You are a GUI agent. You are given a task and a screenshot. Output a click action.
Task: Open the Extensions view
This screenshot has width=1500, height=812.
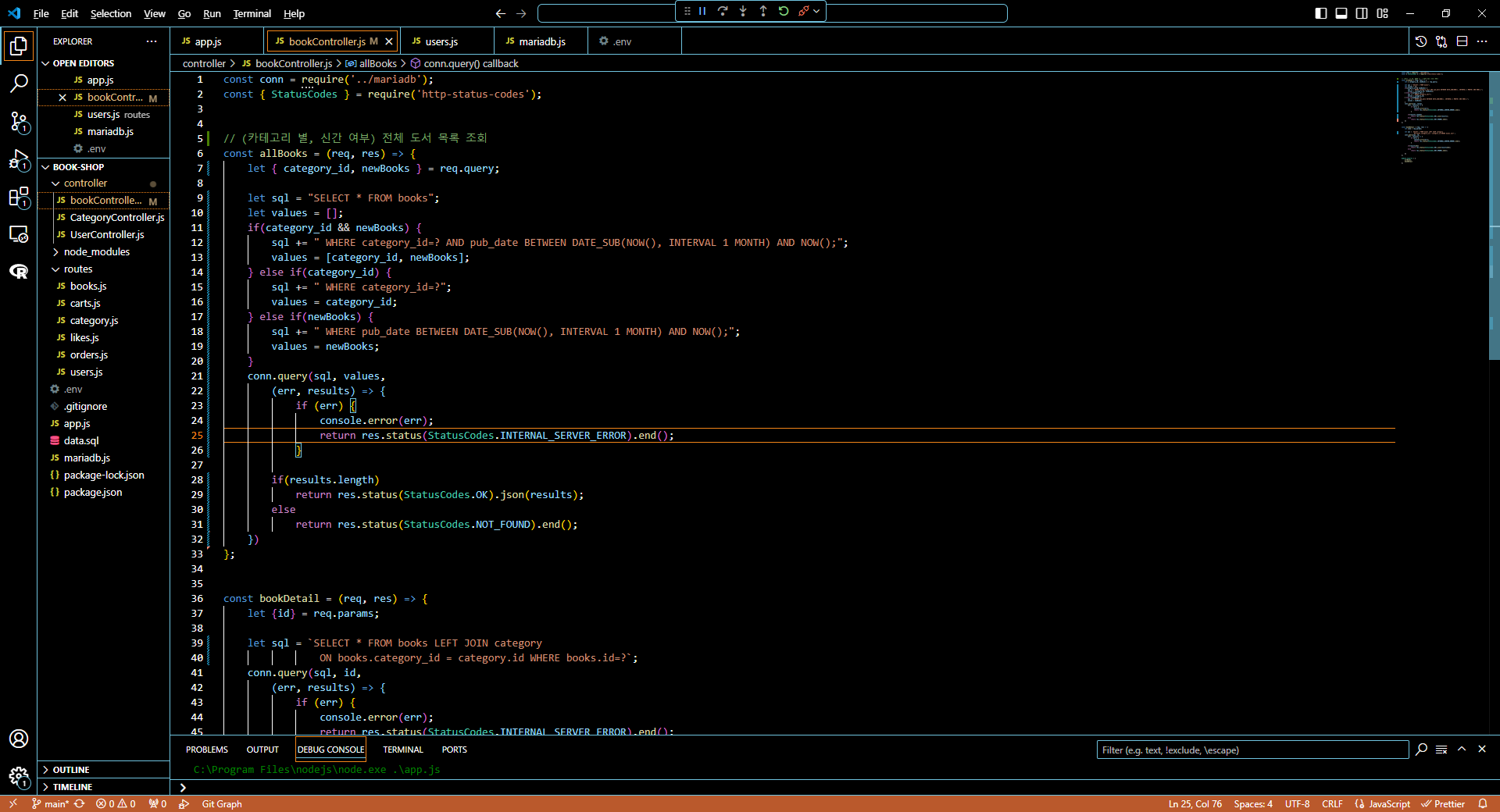19,197
